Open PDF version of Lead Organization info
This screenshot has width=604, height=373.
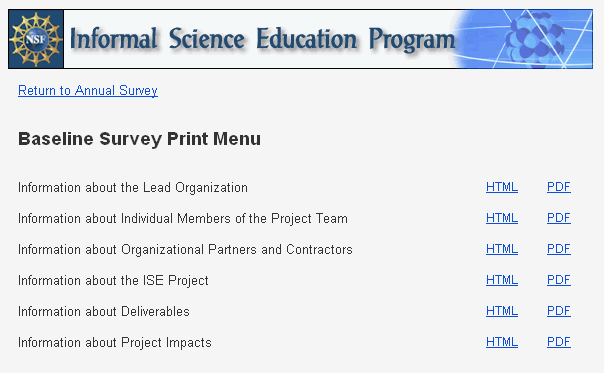[559, 187]
